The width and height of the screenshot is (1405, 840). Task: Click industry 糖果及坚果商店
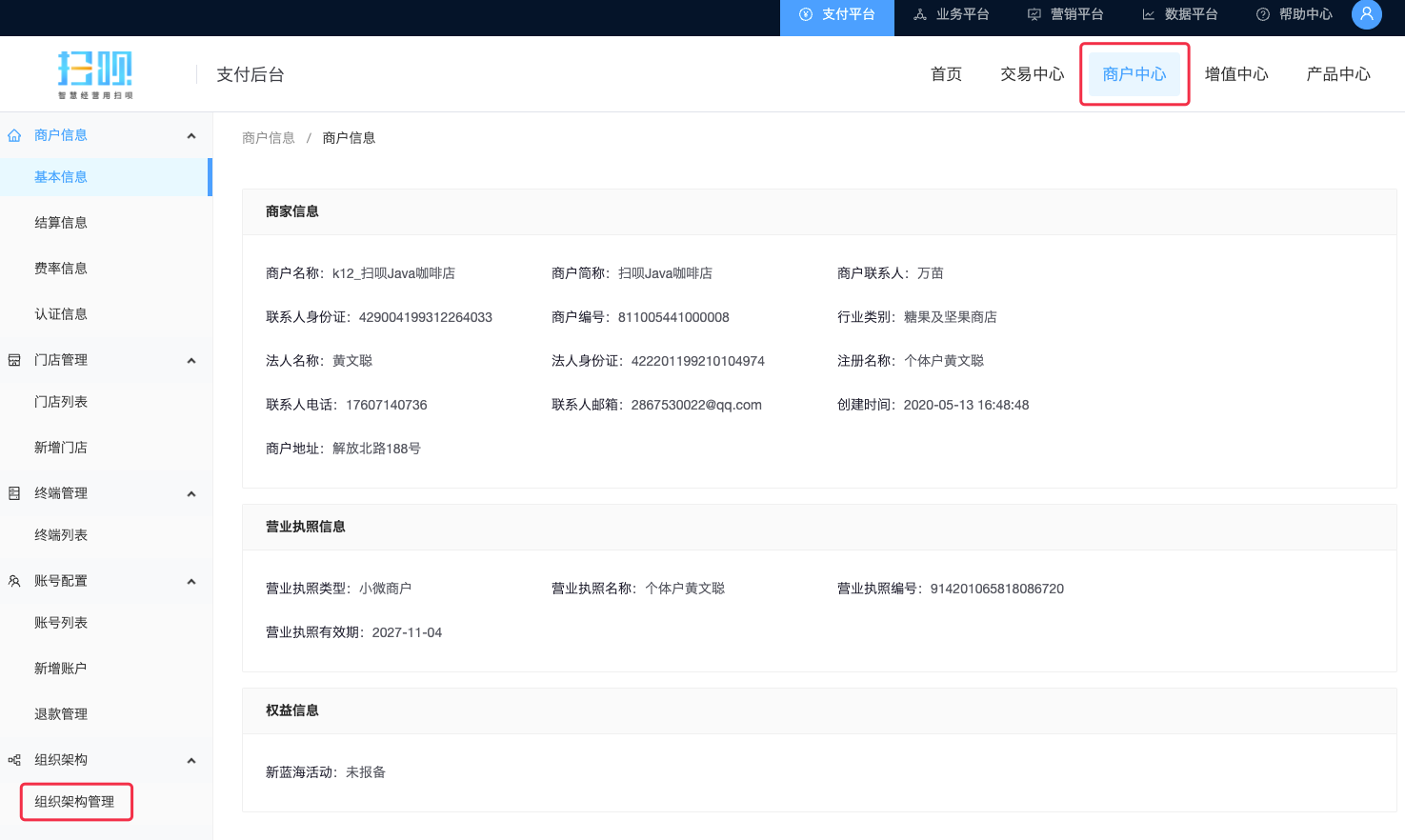pos(951,317)
